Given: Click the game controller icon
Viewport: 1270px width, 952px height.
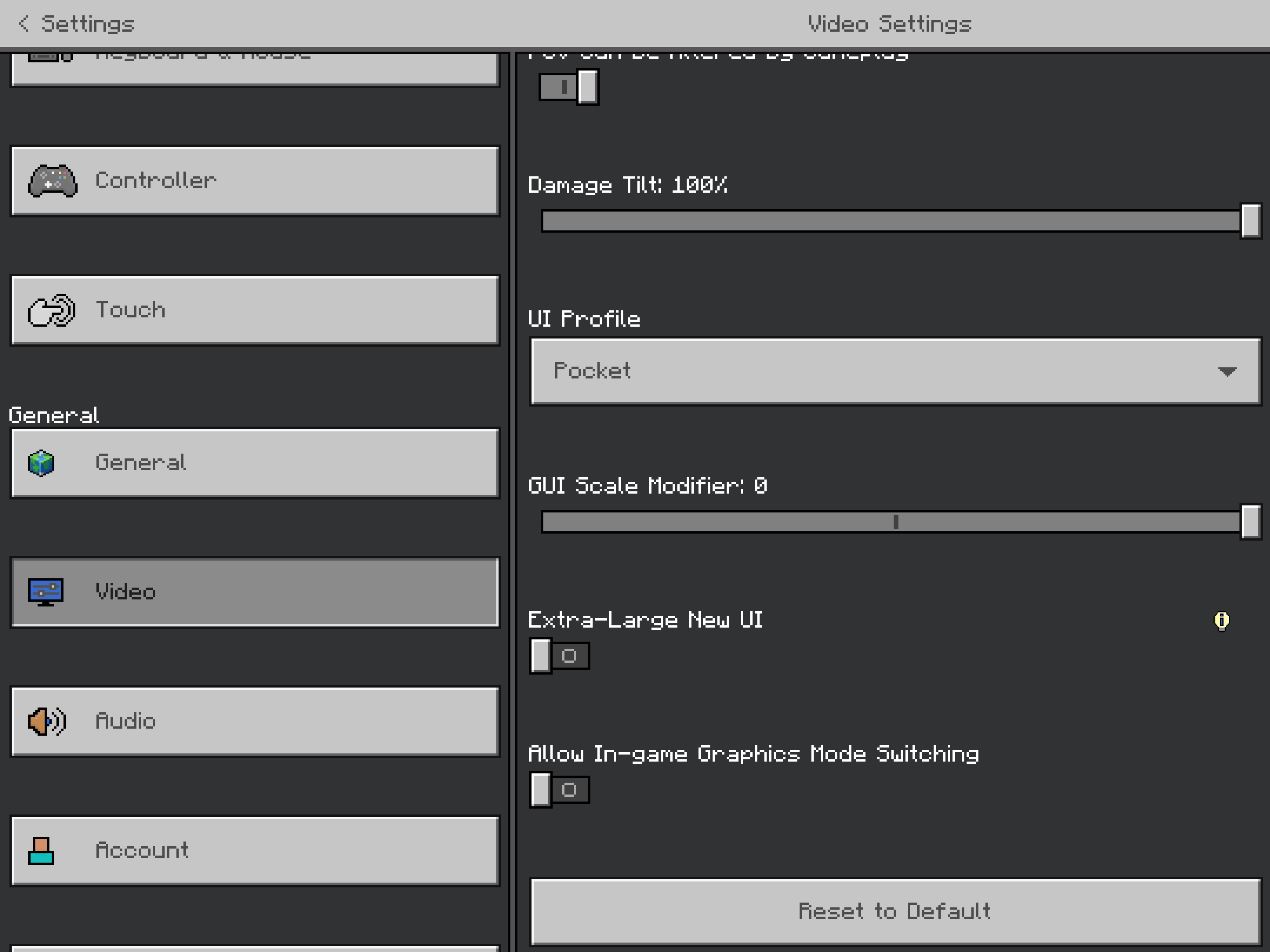Looking at the screenshot, I should [x=52, y=181].
